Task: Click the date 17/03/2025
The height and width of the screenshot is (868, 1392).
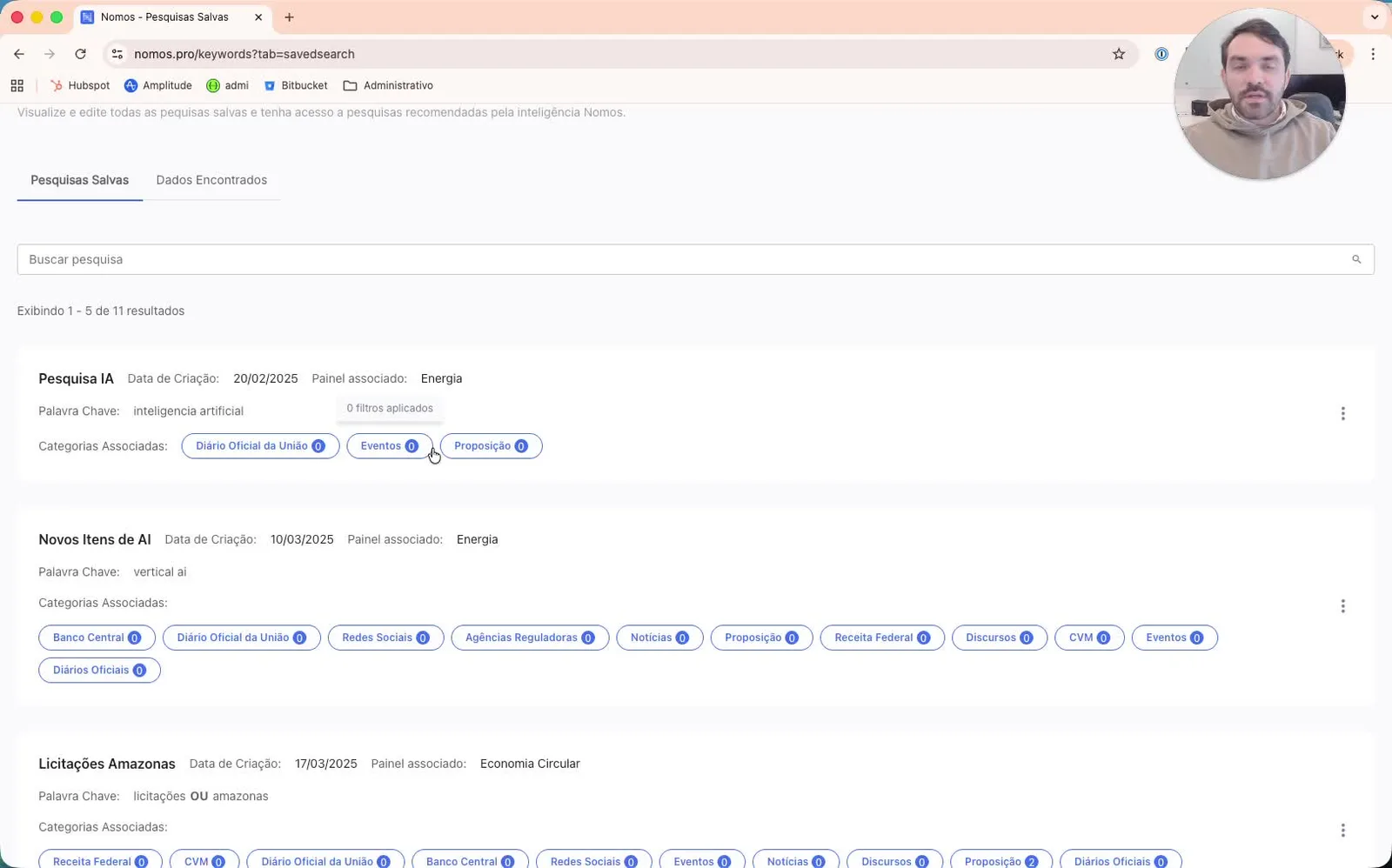Action: [x=325, y=764]
